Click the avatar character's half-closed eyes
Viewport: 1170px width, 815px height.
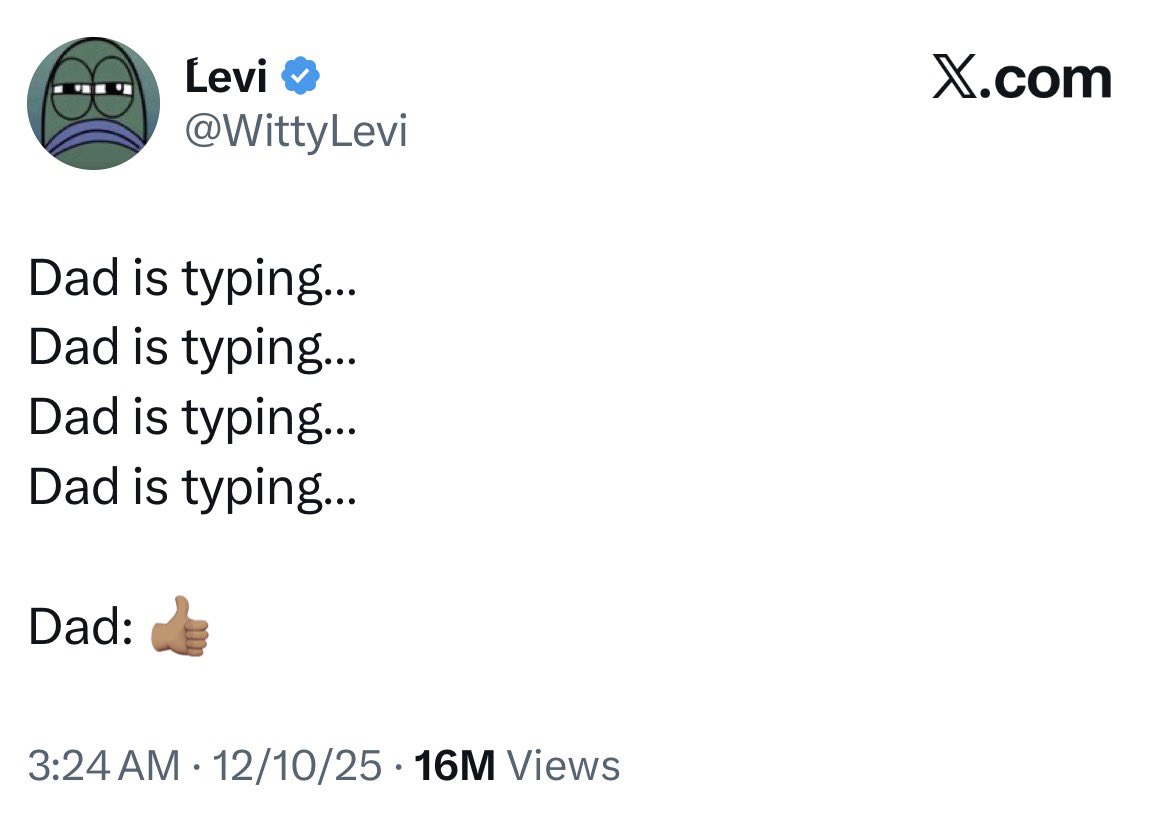click(x=92, y=88)
